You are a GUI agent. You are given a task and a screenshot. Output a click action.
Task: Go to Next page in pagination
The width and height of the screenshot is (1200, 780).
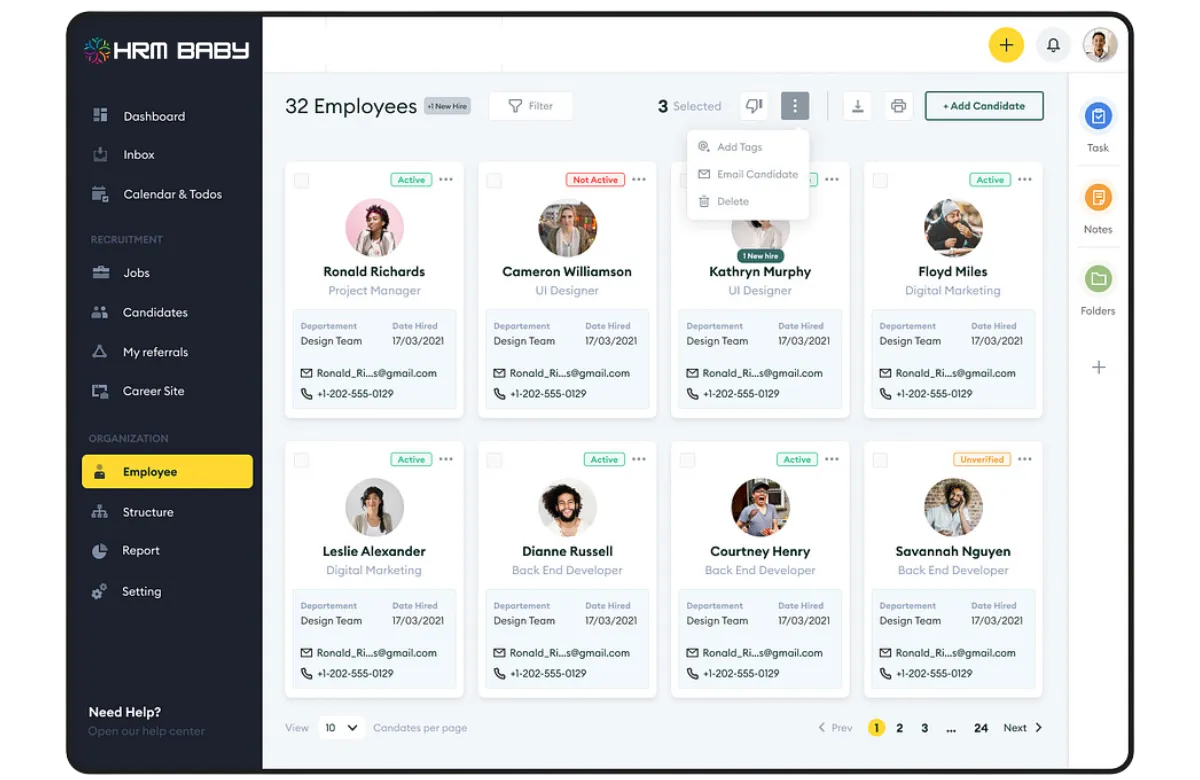click(x=1023, y=728)
